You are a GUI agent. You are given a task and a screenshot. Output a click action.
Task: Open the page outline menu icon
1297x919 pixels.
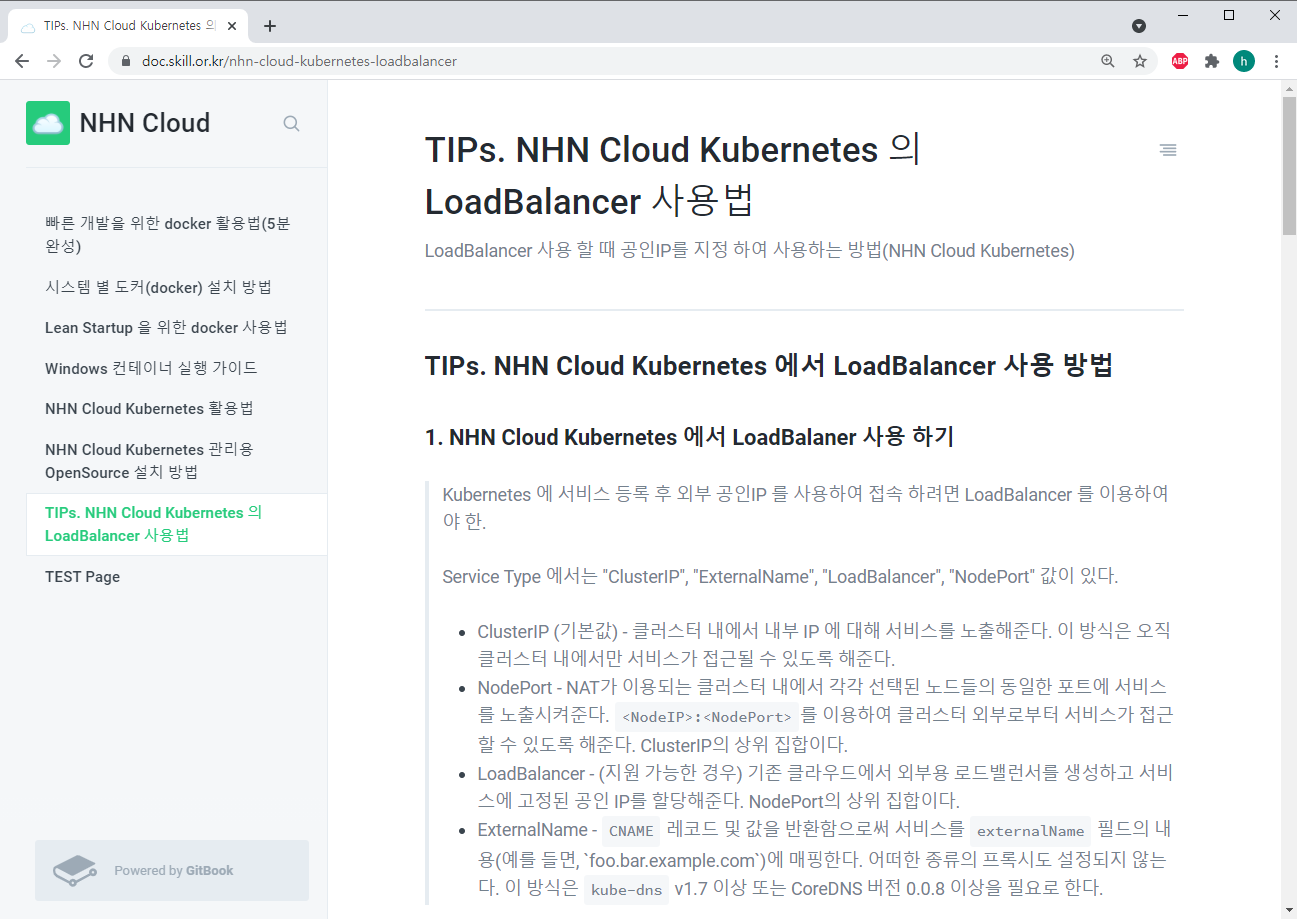(x=1168, y=150)
